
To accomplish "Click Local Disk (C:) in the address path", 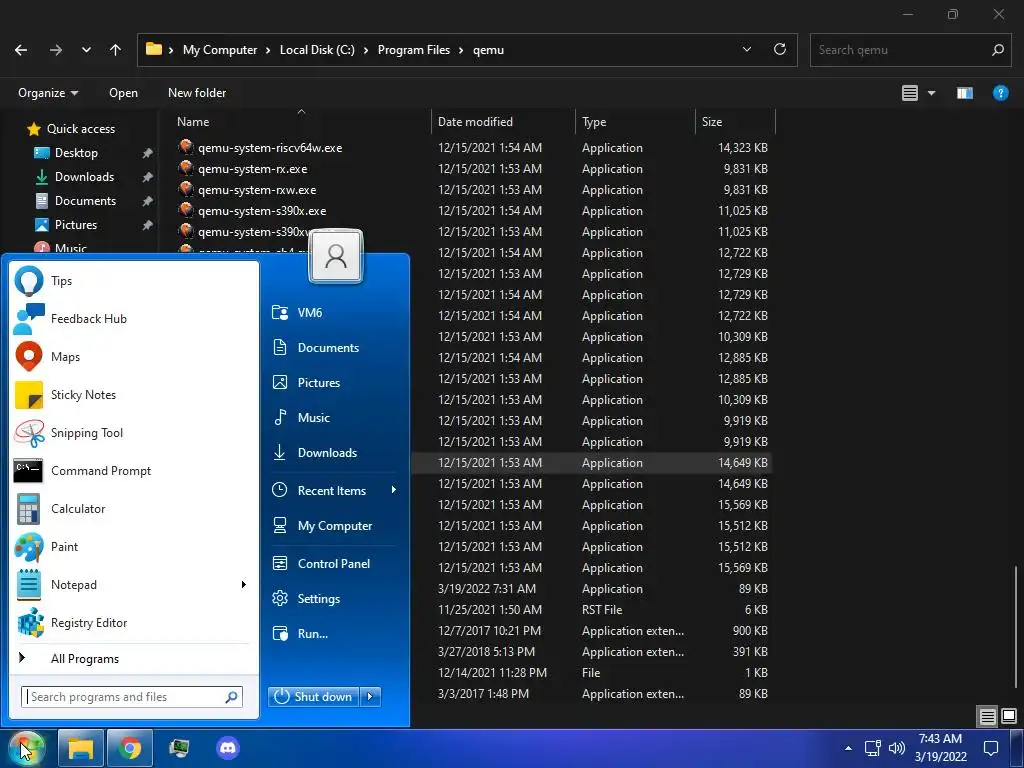I will click(x=317, y=50).
